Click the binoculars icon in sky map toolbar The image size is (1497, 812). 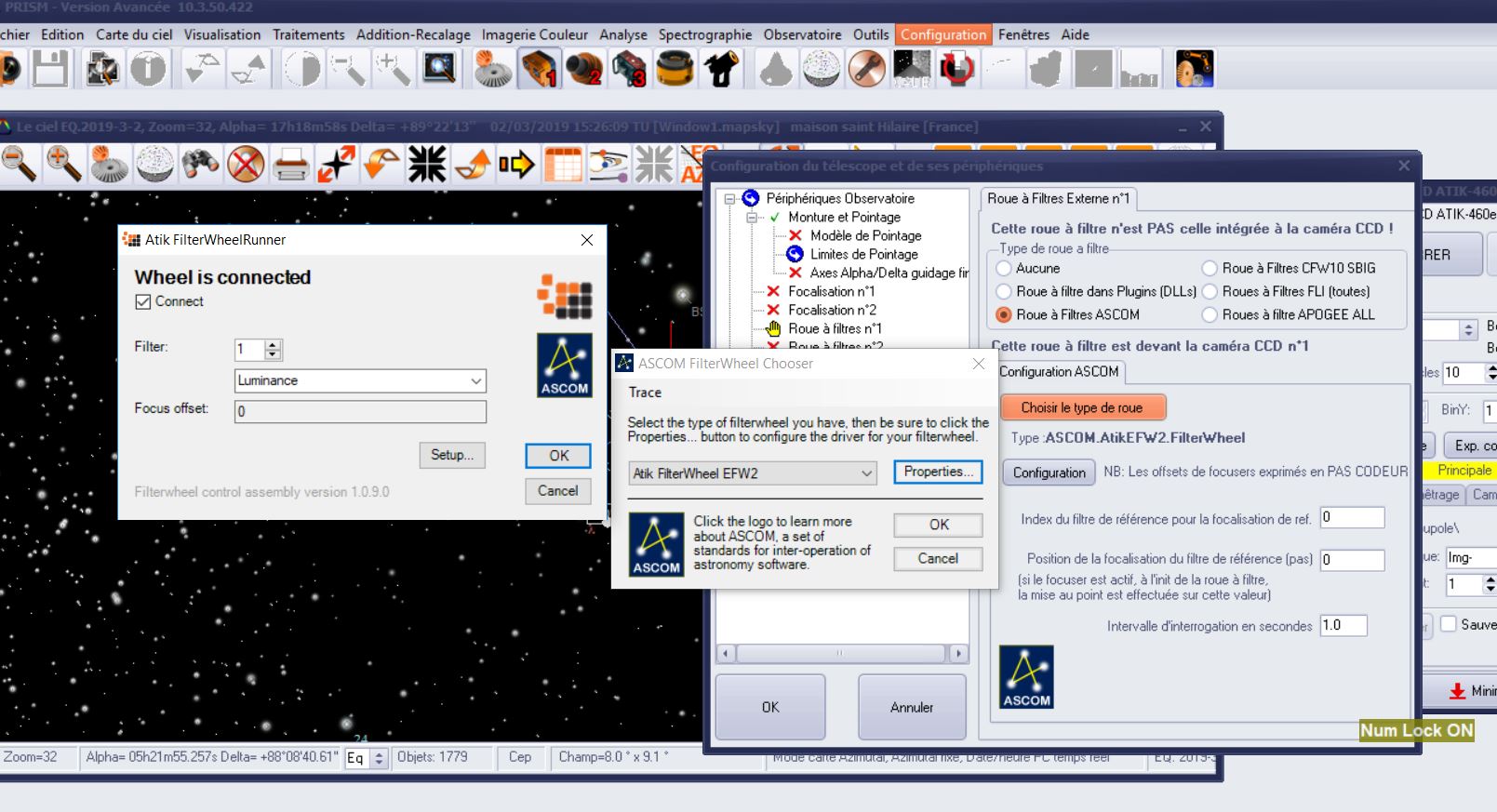click(x=200, y=165)
